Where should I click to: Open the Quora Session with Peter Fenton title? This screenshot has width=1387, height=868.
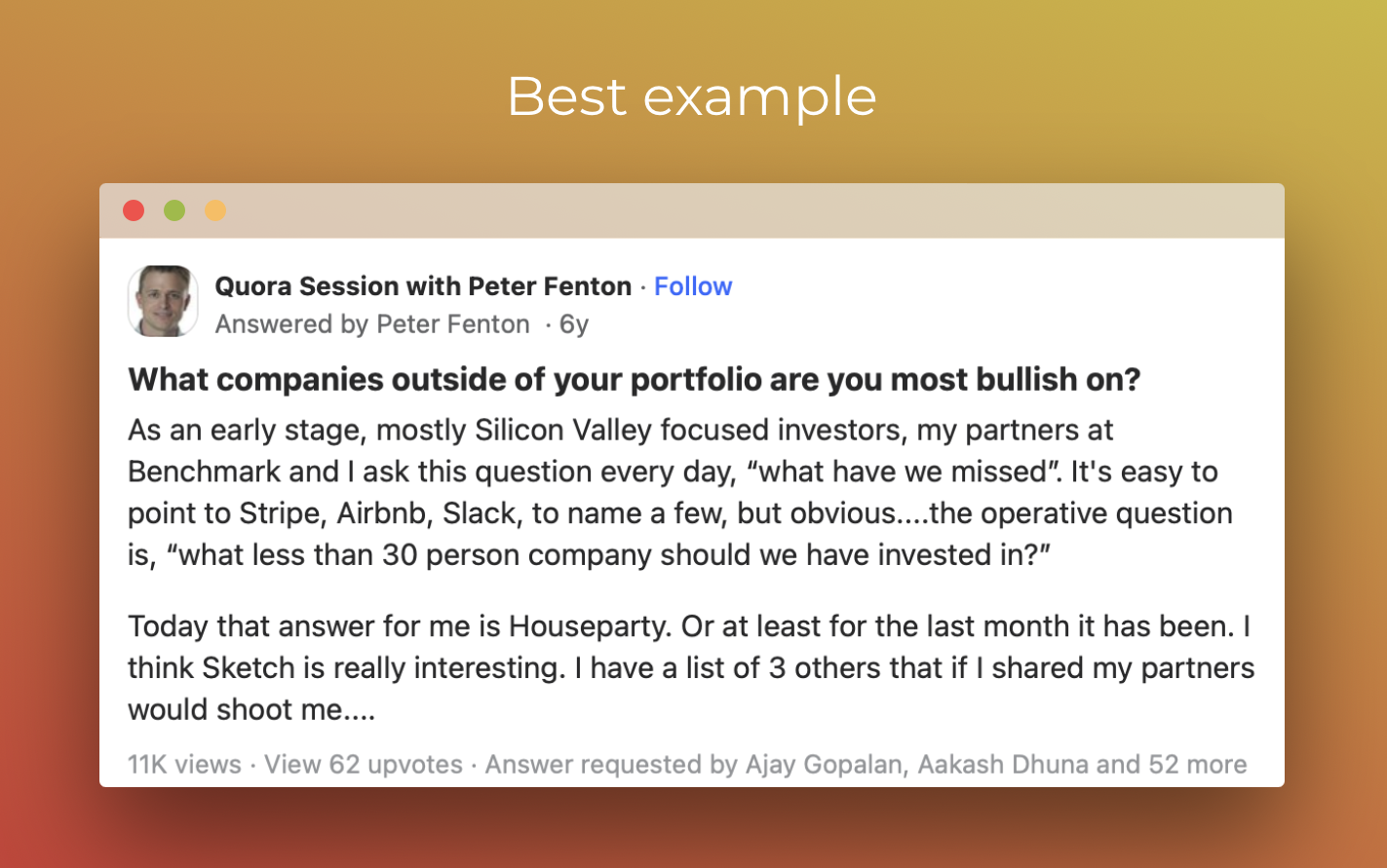point(423,286)
